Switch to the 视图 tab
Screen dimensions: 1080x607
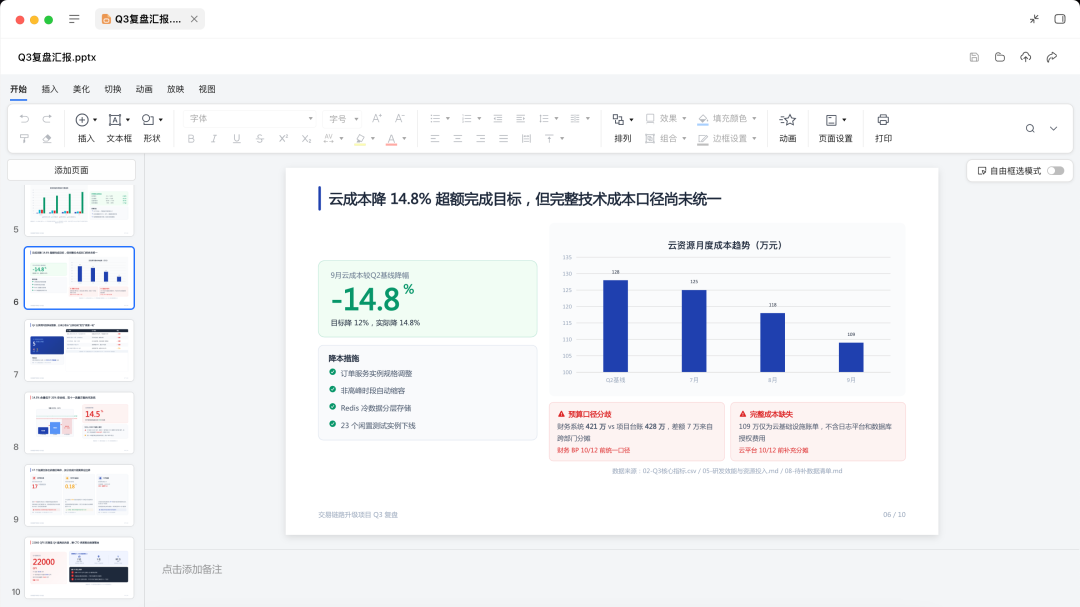pos(207,89)
